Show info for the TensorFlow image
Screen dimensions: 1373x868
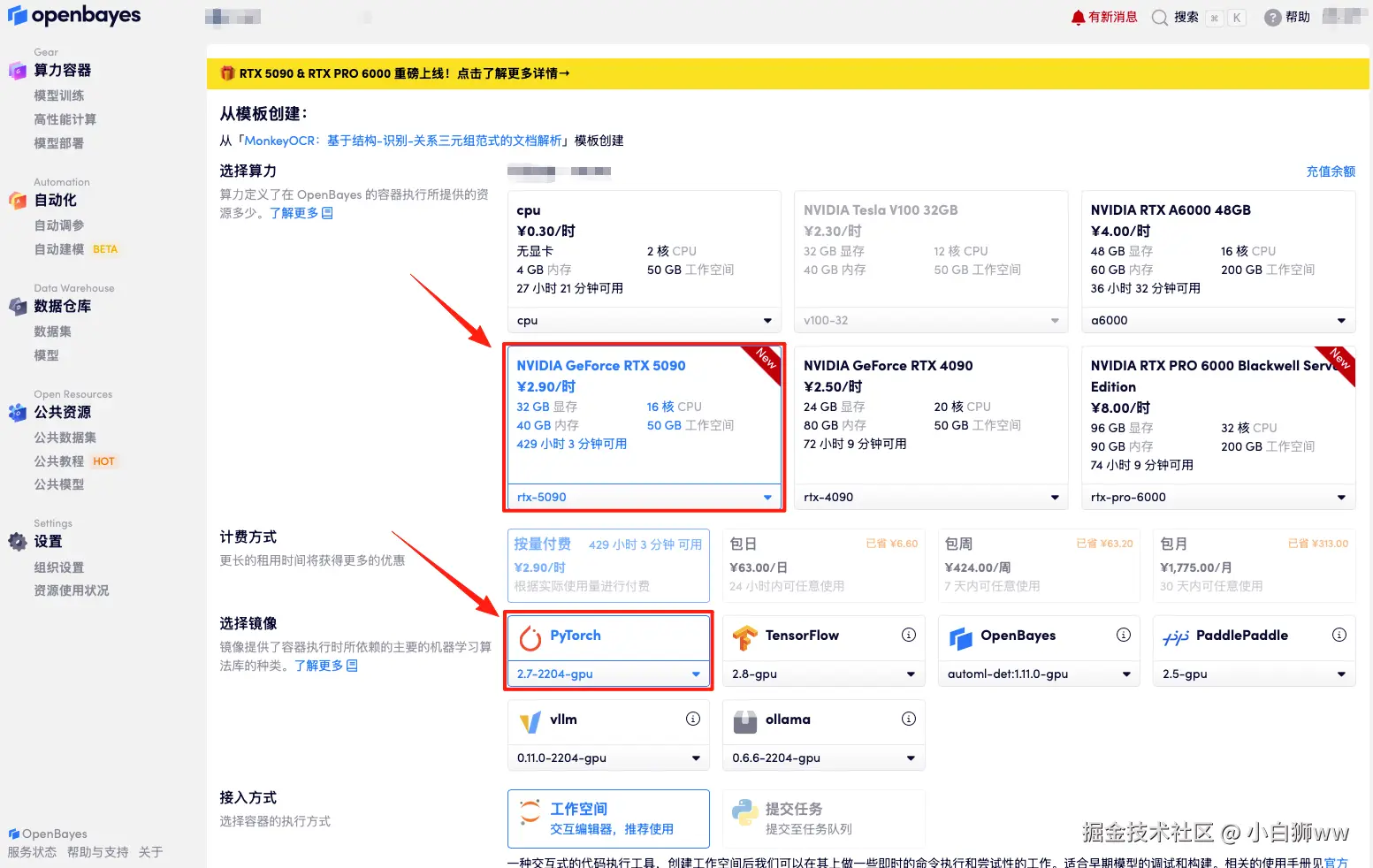(908, 635)
